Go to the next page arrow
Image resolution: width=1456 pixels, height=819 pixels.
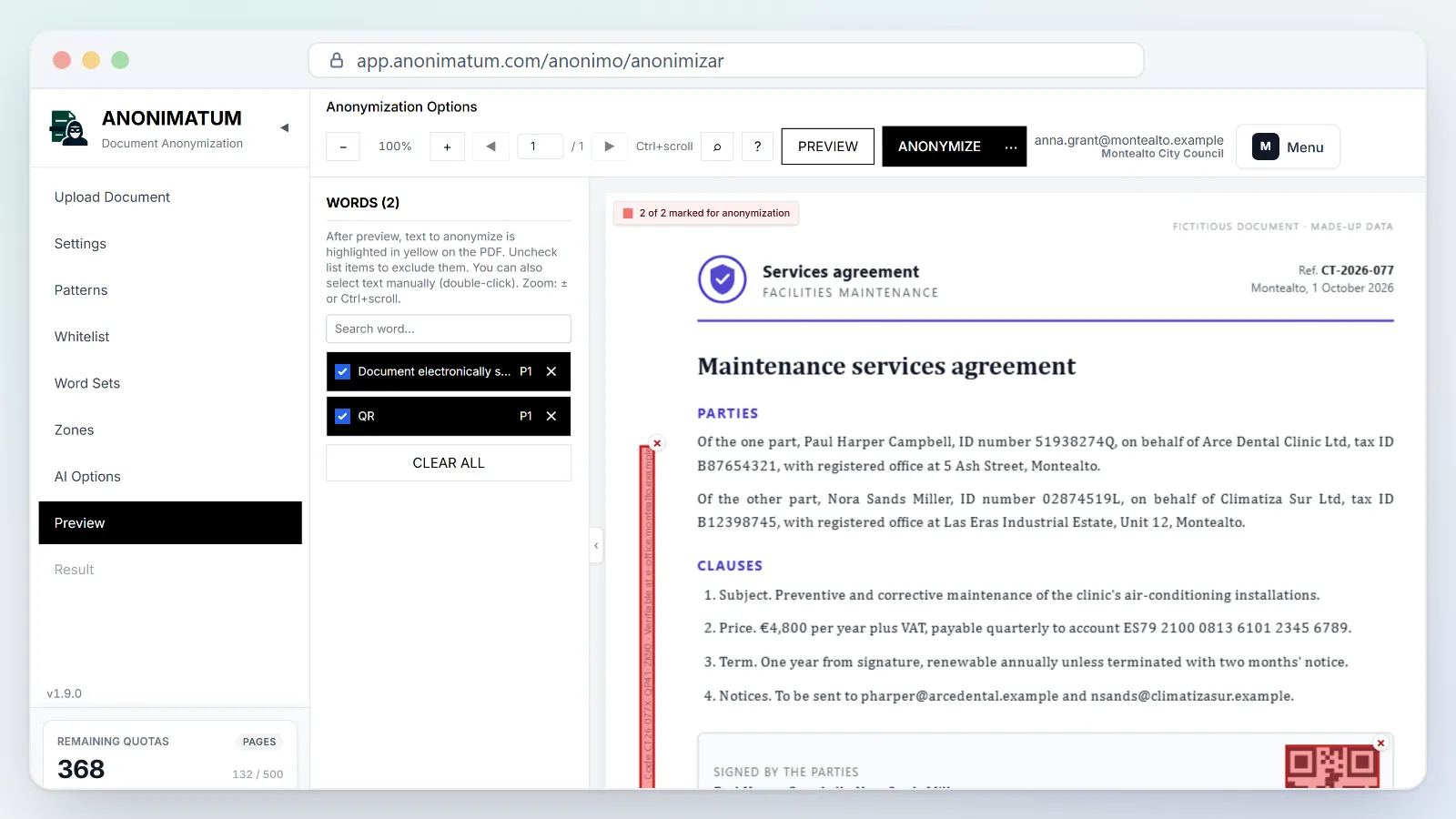point(609,147)
